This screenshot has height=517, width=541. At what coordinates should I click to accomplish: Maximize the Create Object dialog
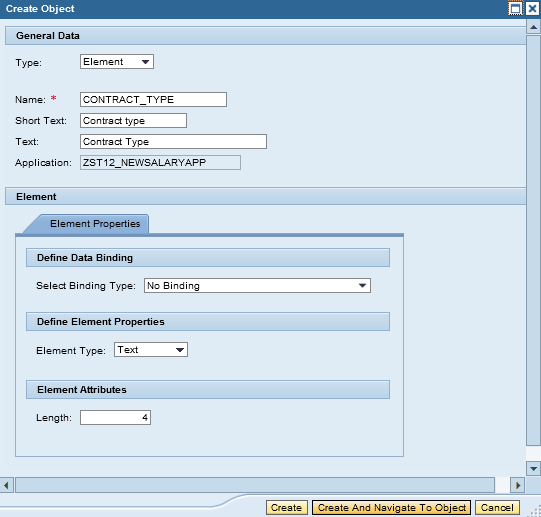(x=515, y=9)
